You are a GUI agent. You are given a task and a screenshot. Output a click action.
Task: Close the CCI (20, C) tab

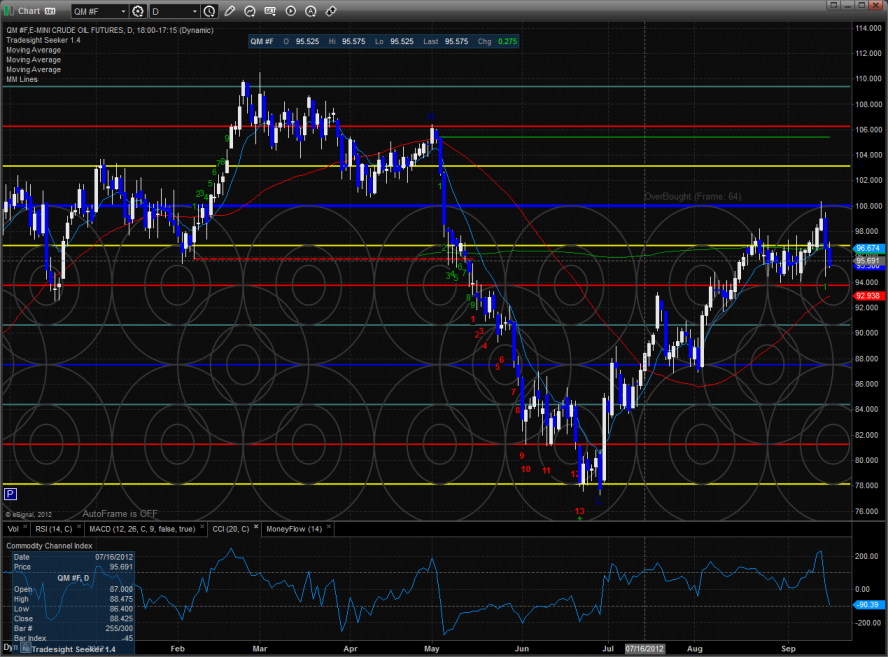pos(254,528)
